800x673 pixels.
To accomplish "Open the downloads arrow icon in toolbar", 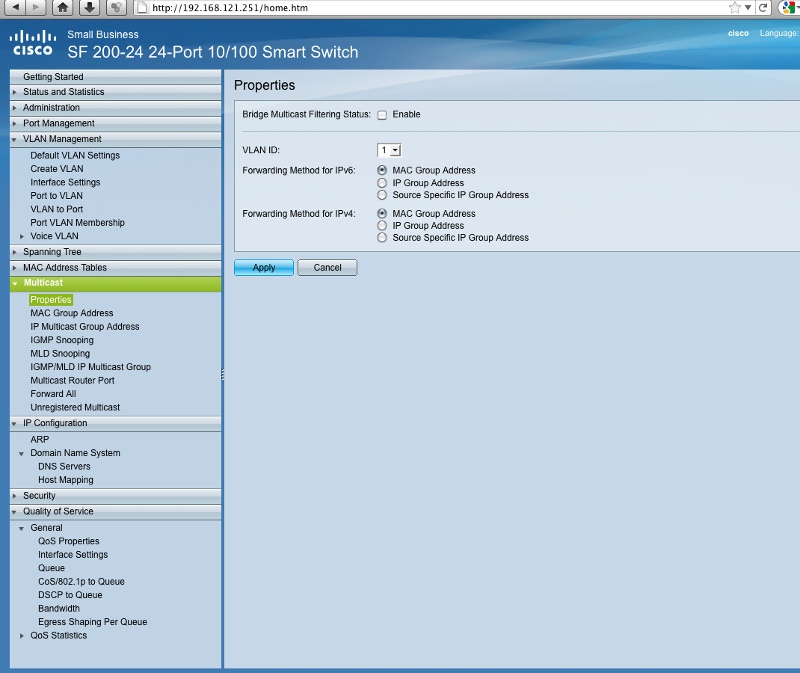I will tap(89, 8).
